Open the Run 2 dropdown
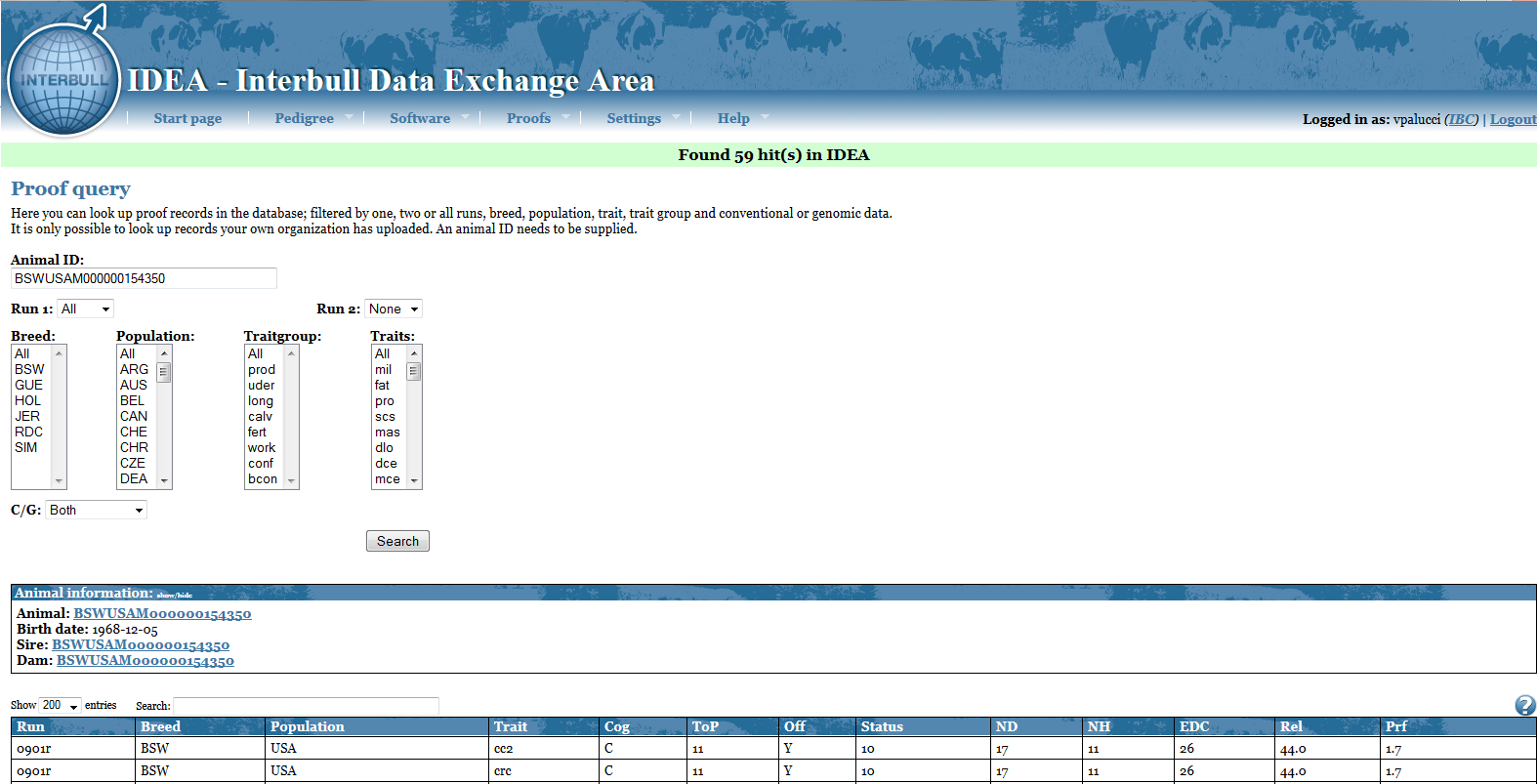The width and height of the screenshot is (1538, 784). click(x=393, y=309)
